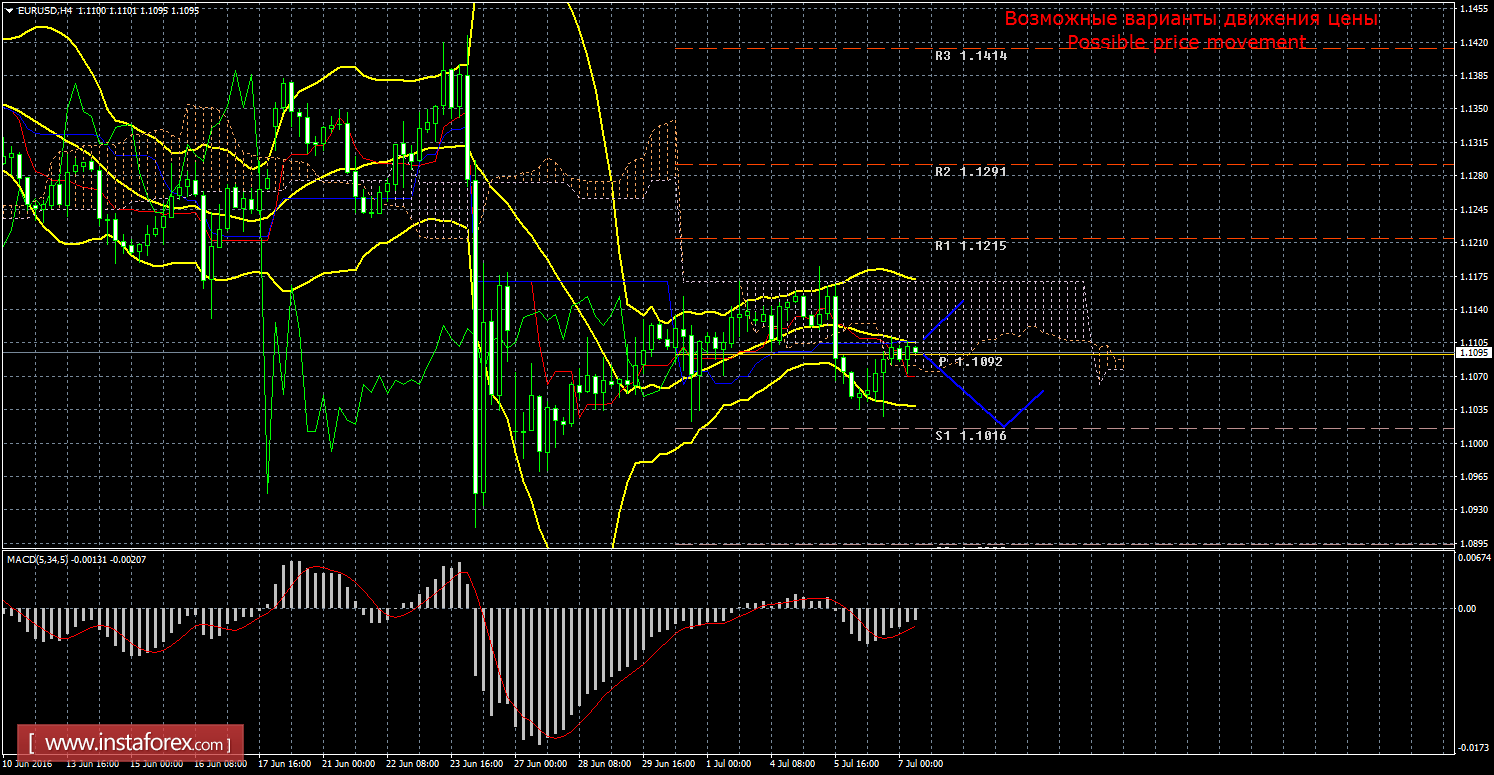Open the dropdown arrow beside EURUSD,H4

(9, 9)
